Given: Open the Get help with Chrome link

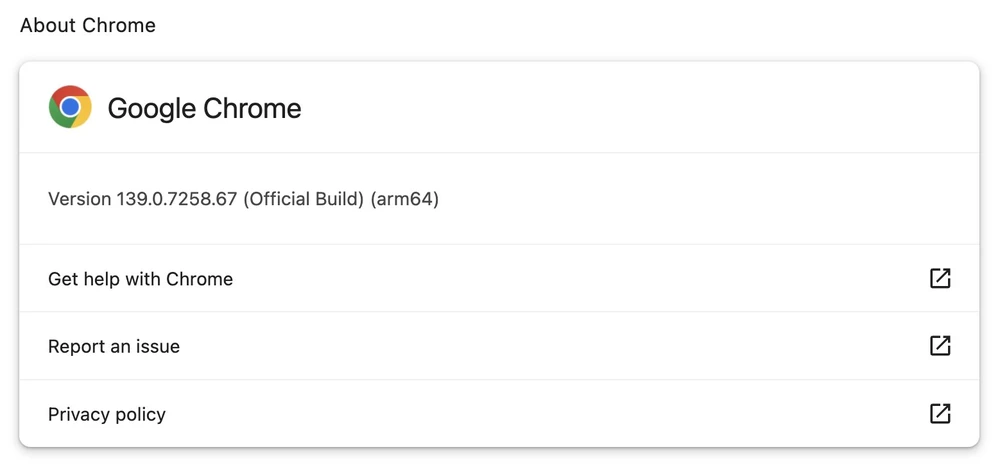Looking at the screenshot, I should tap(140, 279).
